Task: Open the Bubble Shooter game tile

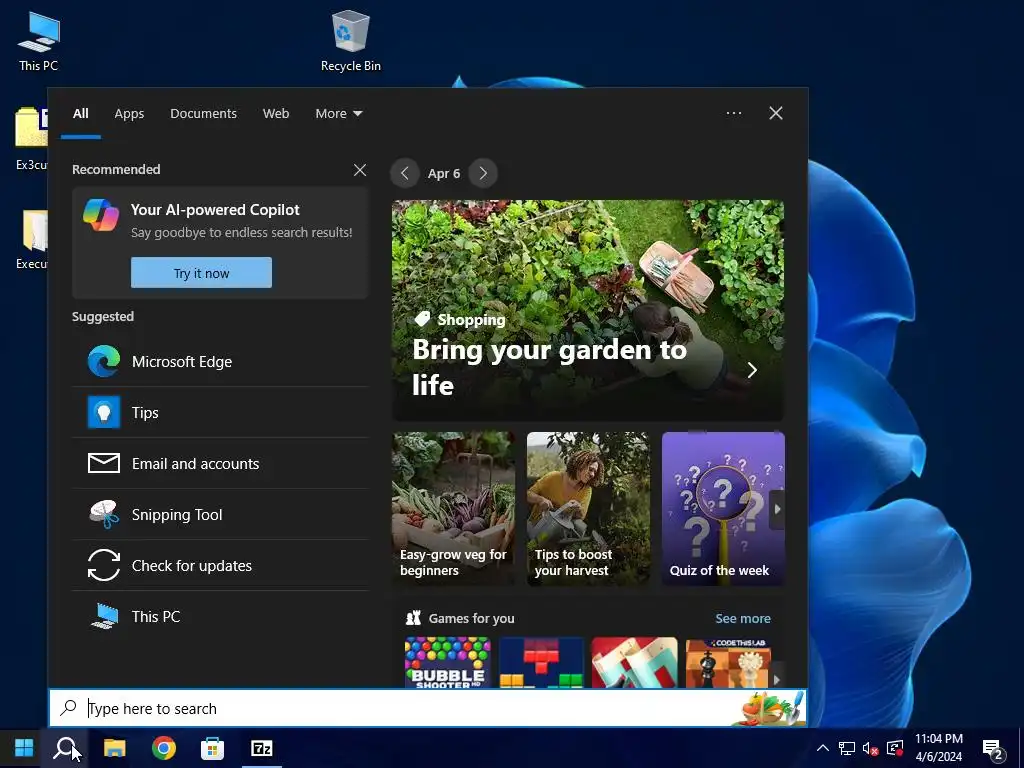Action: 447,663
